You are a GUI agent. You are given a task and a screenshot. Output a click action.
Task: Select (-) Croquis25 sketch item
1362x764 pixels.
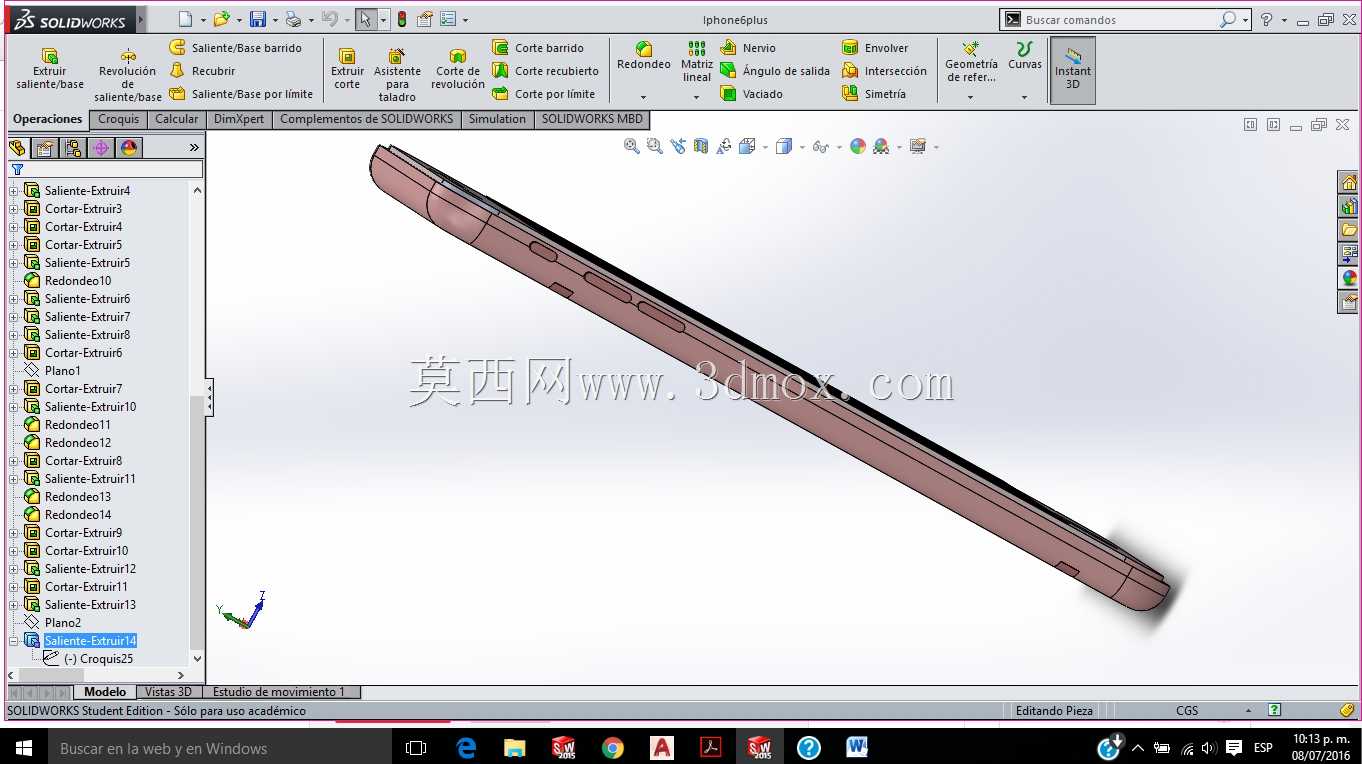click(88, 659)
